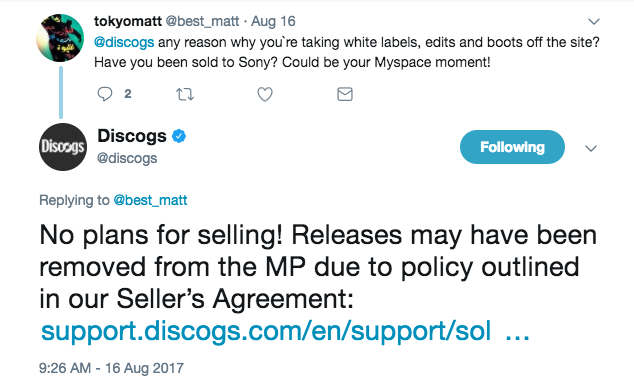Image resolution: width=634 pixels, height=377 pixels.
Task: Open the @discogs mention in tokyomatt's tweet
Action: tap(124, 42)
